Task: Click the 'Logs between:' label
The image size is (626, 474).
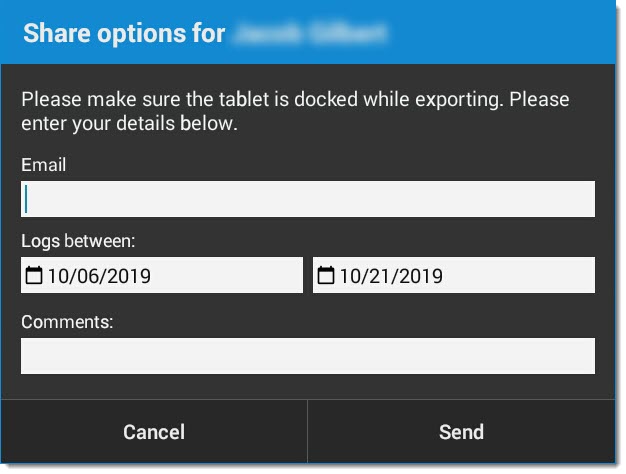Action: tap(78, 241)
